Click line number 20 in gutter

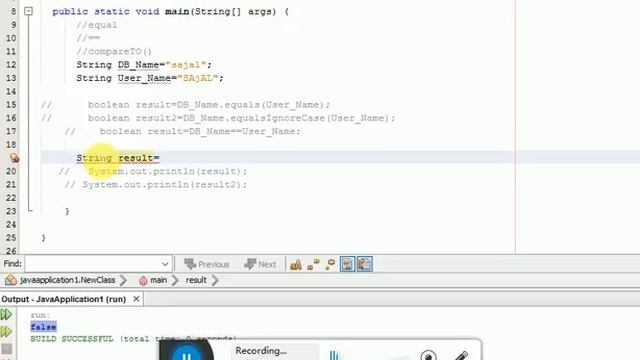point(11,171)
